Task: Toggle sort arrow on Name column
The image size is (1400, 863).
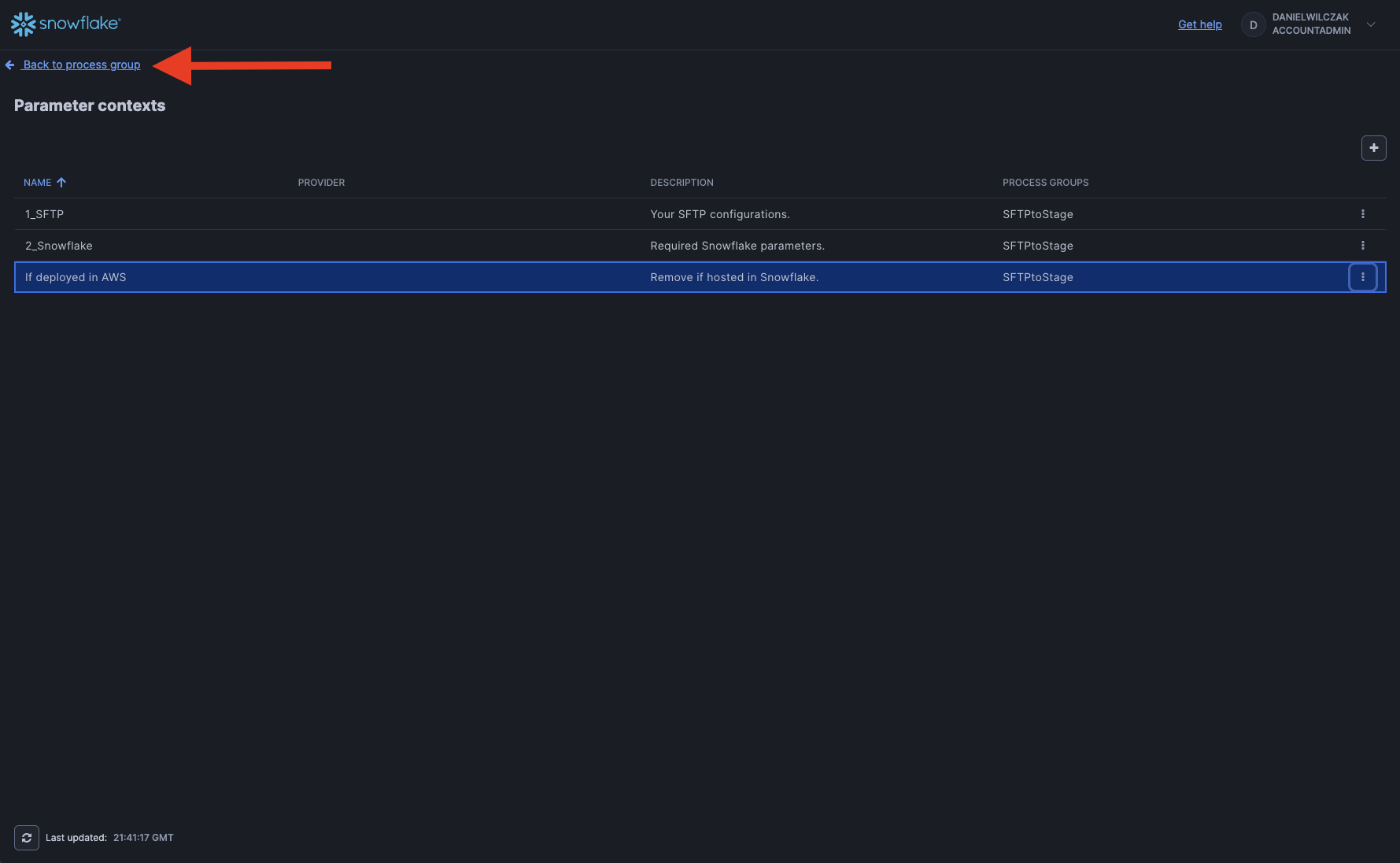Action: (61, 183)
